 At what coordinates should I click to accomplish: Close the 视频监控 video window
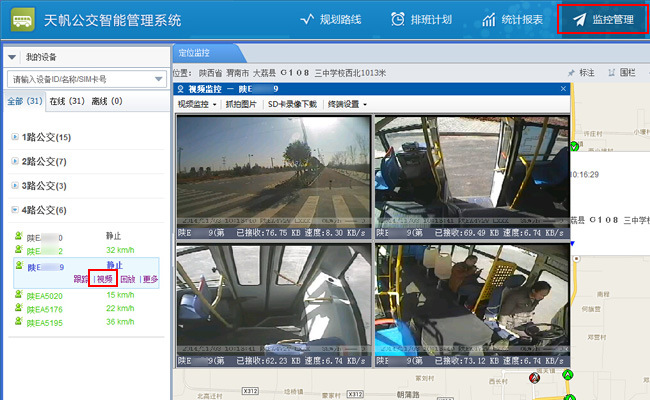coord(563,89)
